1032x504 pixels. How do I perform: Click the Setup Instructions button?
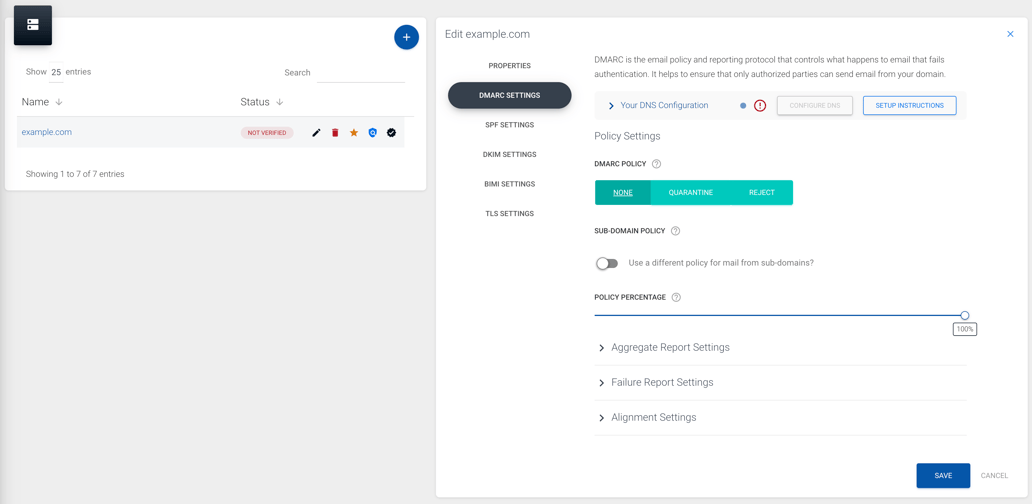pyautogui.click(x=909, y=106)
